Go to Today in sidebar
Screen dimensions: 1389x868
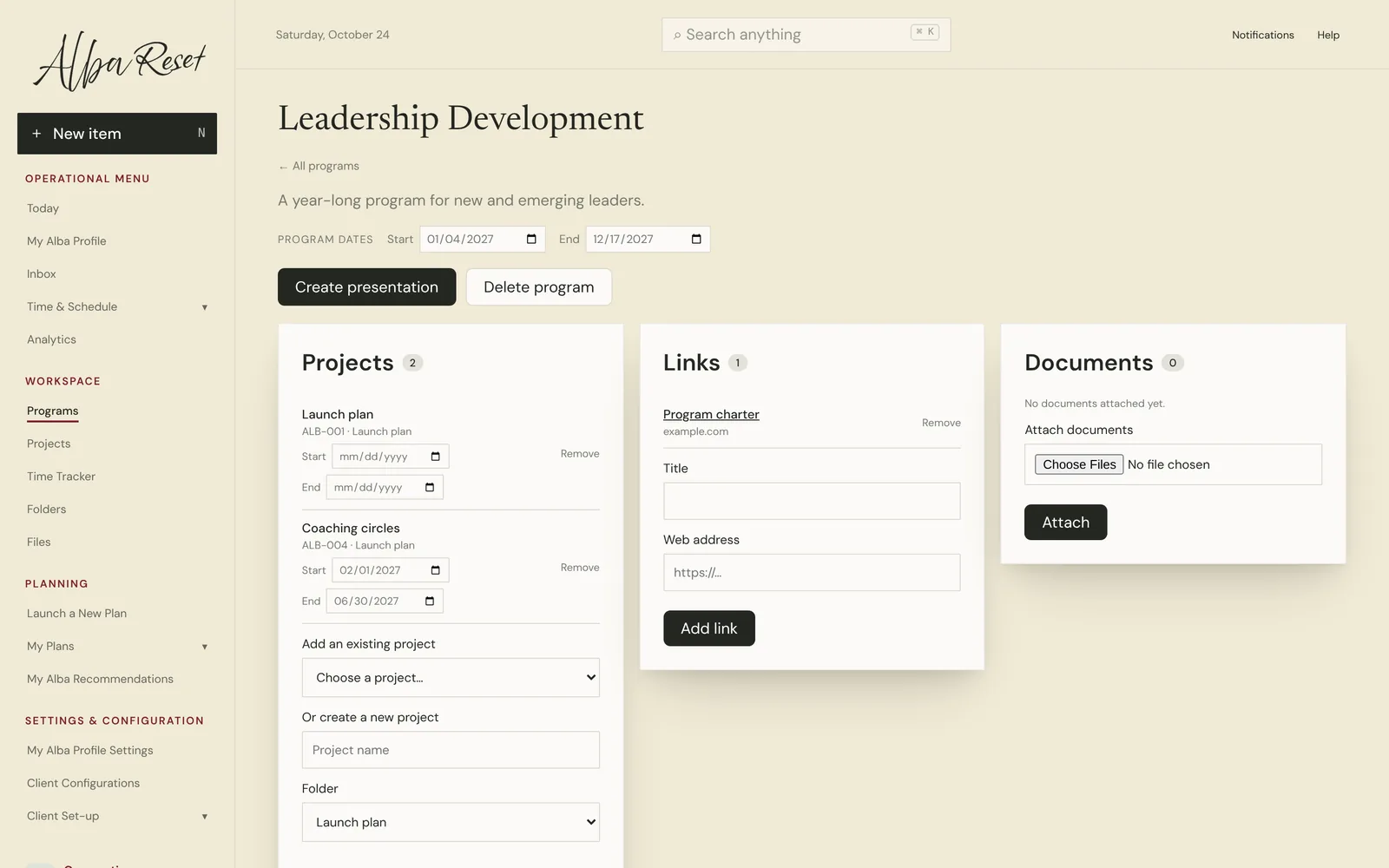click(x=43, y=208)
